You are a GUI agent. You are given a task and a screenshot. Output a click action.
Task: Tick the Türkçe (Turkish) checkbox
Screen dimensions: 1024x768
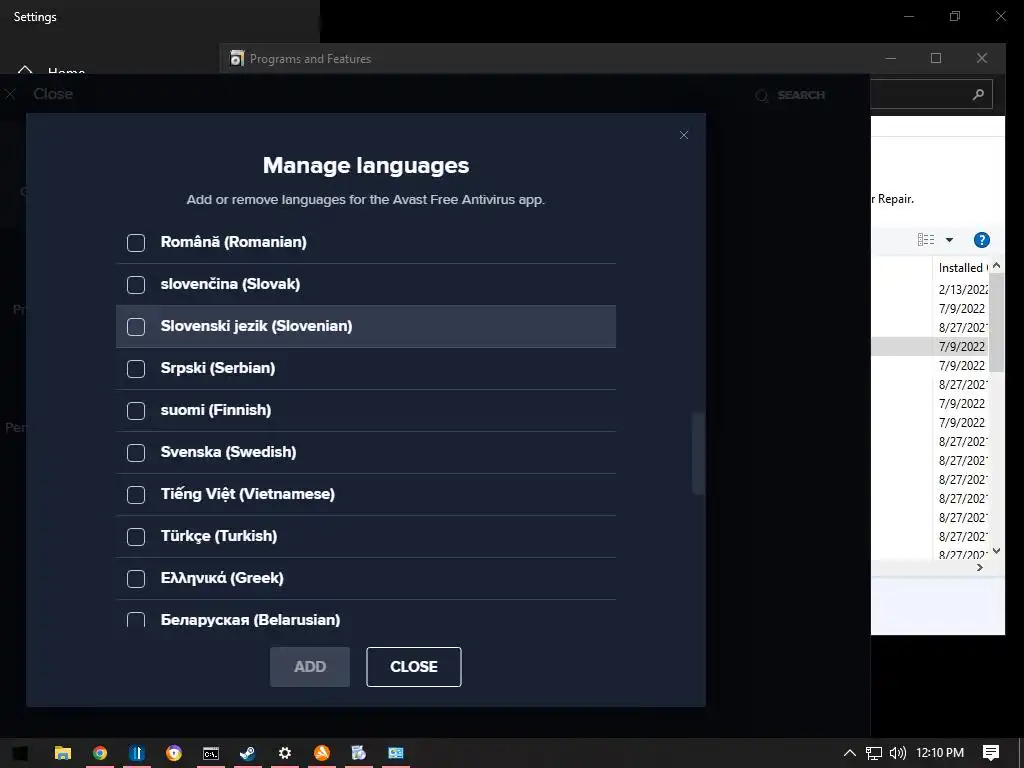point(136,537)
